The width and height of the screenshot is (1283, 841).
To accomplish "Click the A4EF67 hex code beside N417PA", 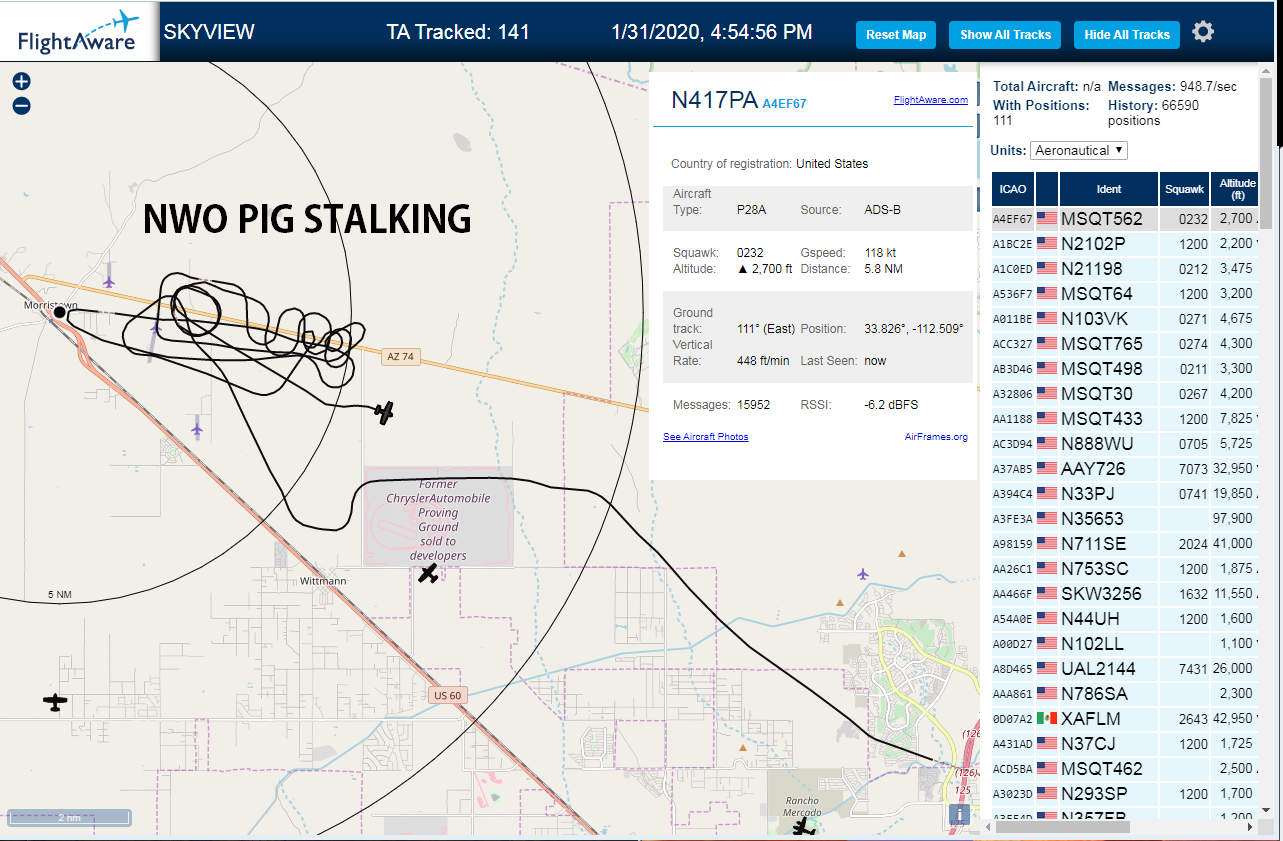I will pos(784,103).
